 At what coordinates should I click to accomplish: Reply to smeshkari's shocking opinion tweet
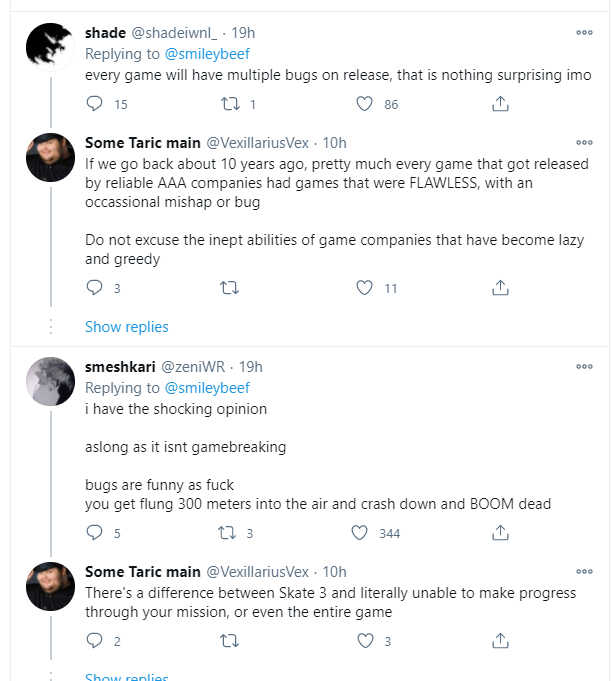(95, 533)
